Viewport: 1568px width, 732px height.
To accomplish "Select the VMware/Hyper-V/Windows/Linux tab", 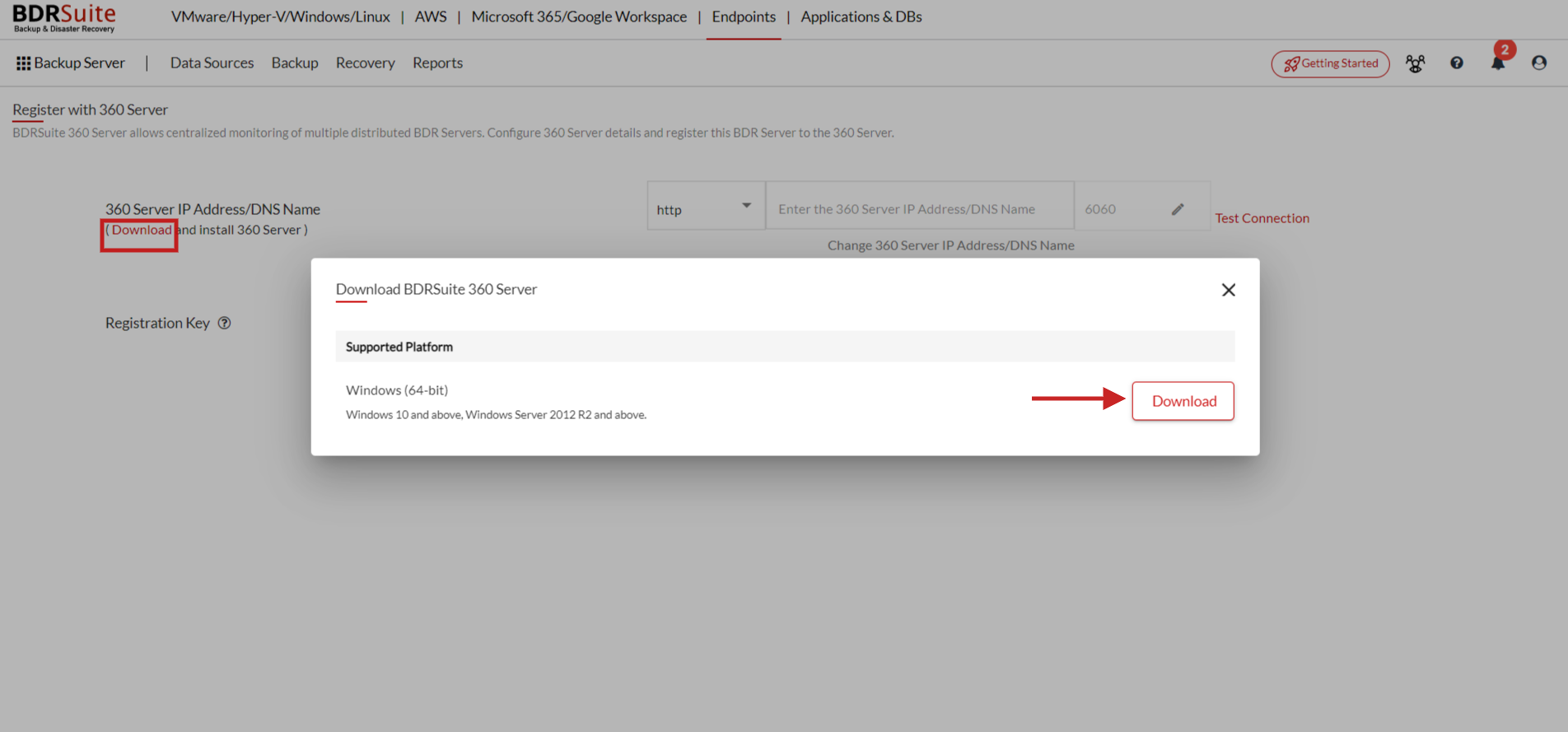I will click(280, 16).
